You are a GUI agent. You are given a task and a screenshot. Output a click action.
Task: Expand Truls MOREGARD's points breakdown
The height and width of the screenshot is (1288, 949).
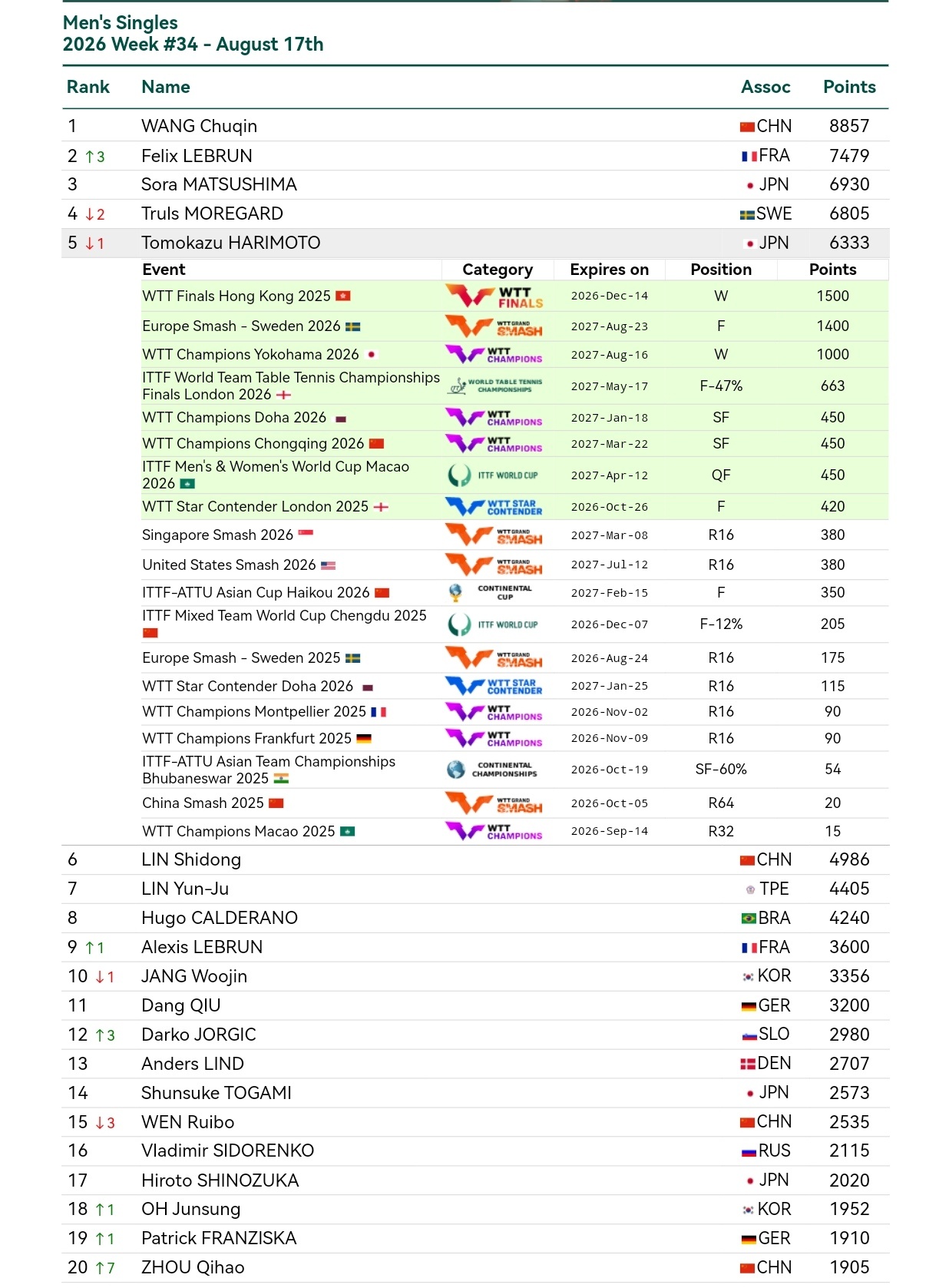click(x=475, y=214)
